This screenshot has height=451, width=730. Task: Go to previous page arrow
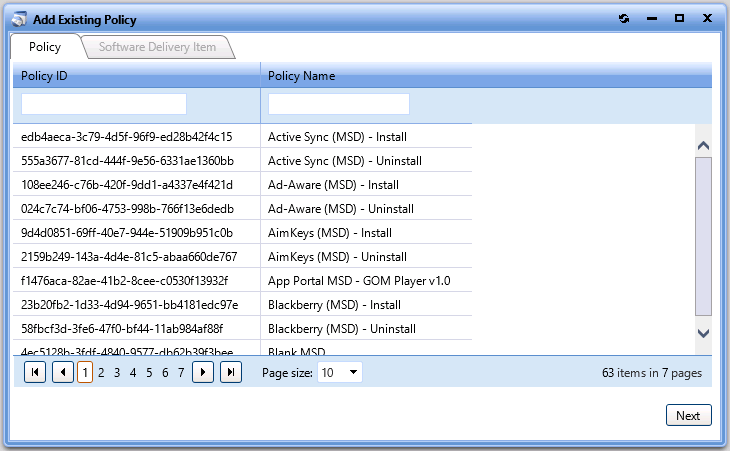(62, 372)
